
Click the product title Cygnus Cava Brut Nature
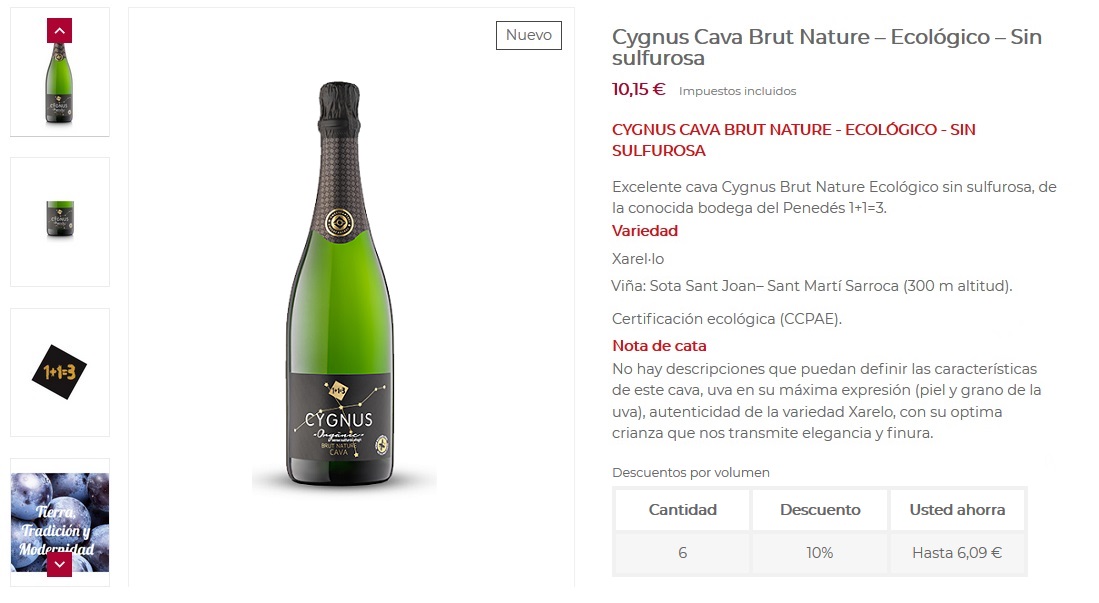(x=827, y=36)
